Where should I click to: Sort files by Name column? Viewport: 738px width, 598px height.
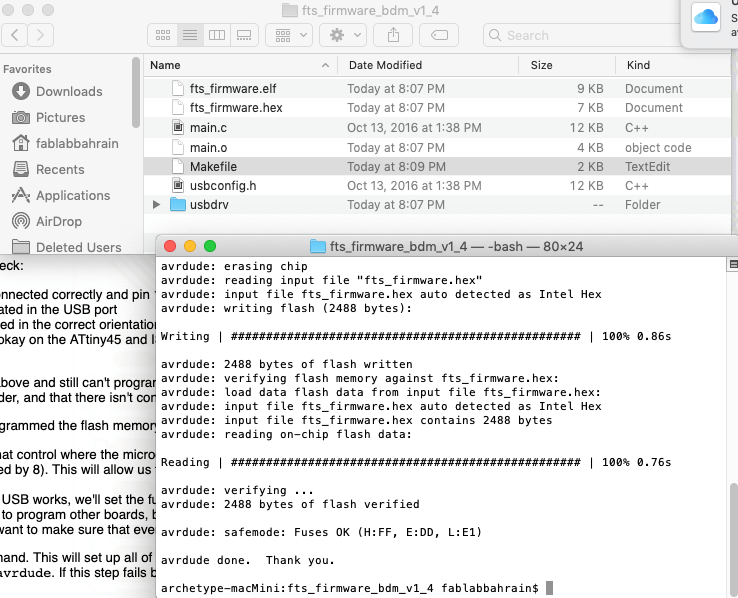[x=240, y=65]
